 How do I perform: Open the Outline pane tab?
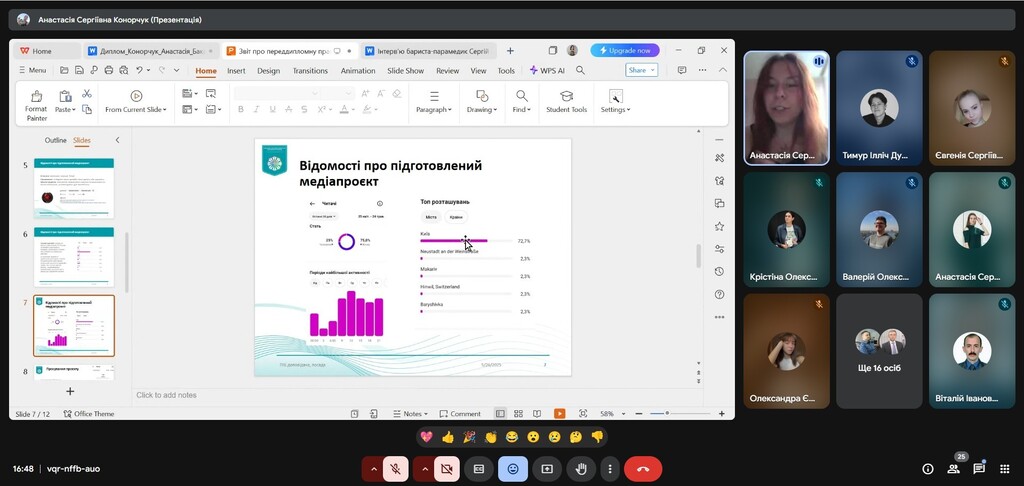[55, 140]
